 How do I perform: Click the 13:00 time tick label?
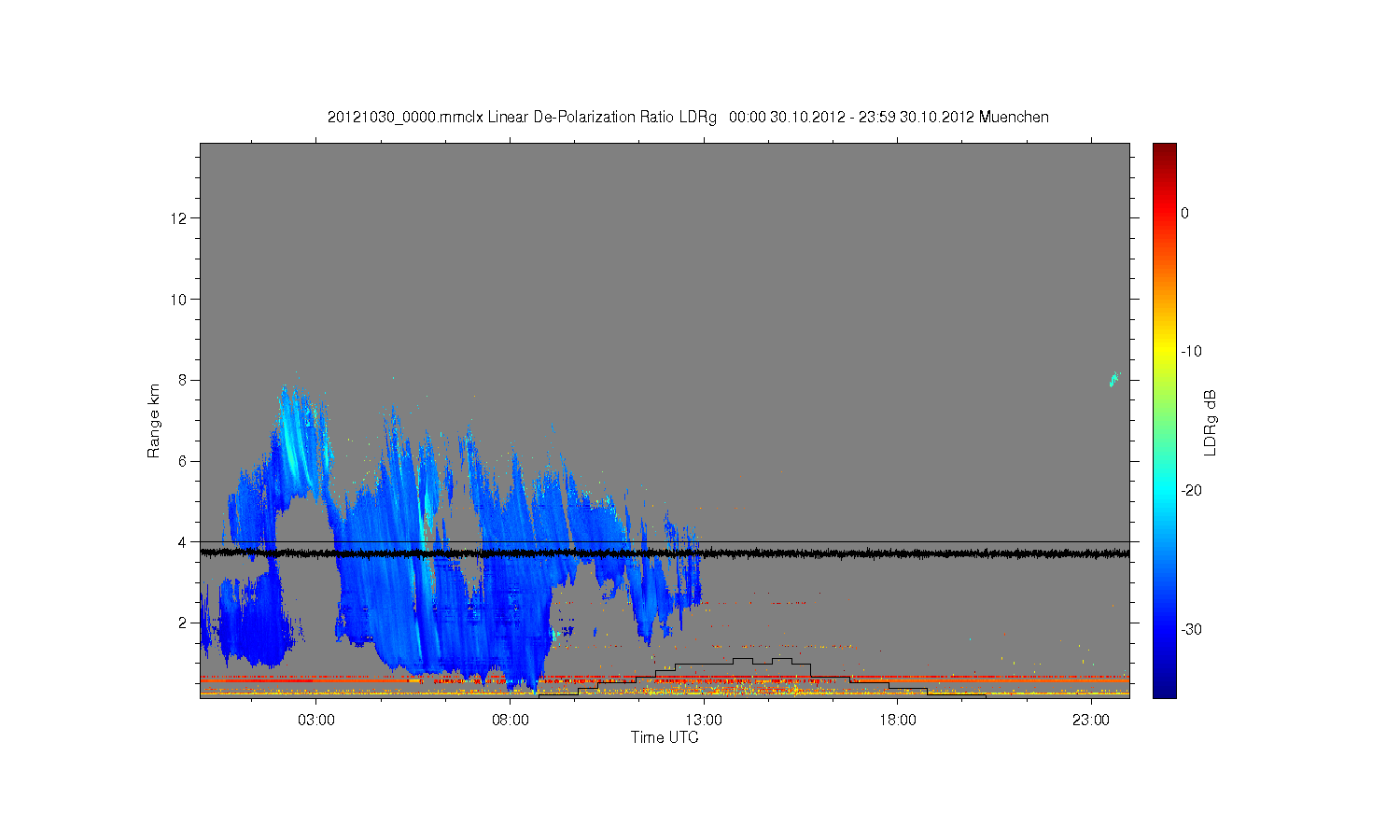click(x=704, y=721)
